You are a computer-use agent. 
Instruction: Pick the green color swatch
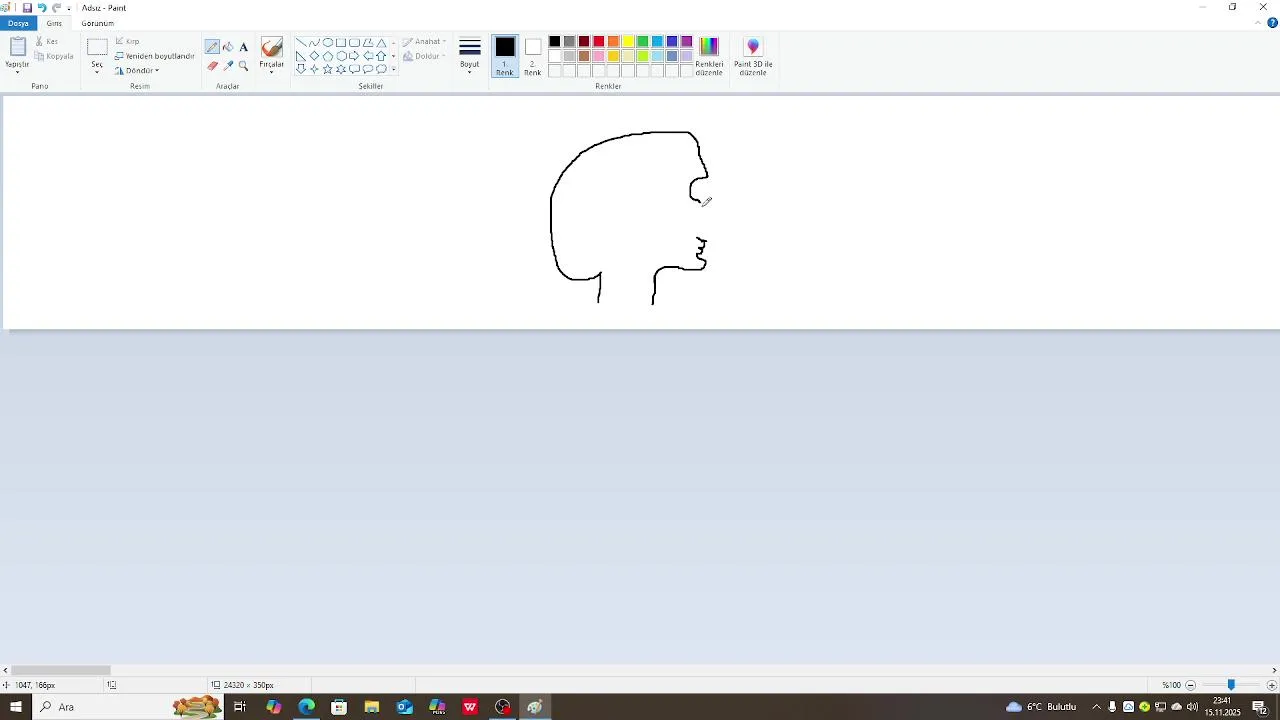(x=643, y=41)
